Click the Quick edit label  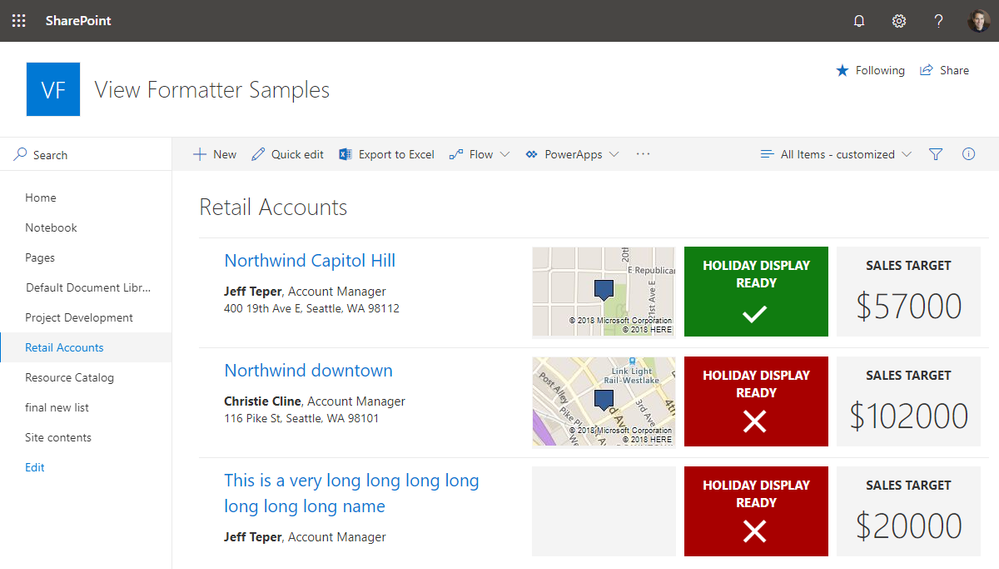click(x=297, y=154)
